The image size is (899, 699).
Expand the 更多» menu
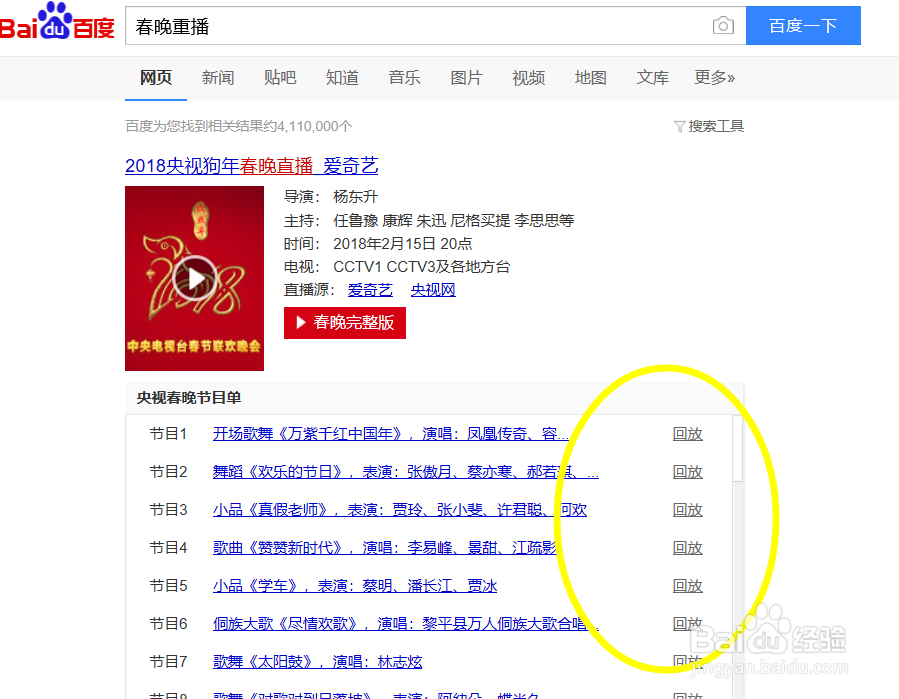click(x=714, y=77)
